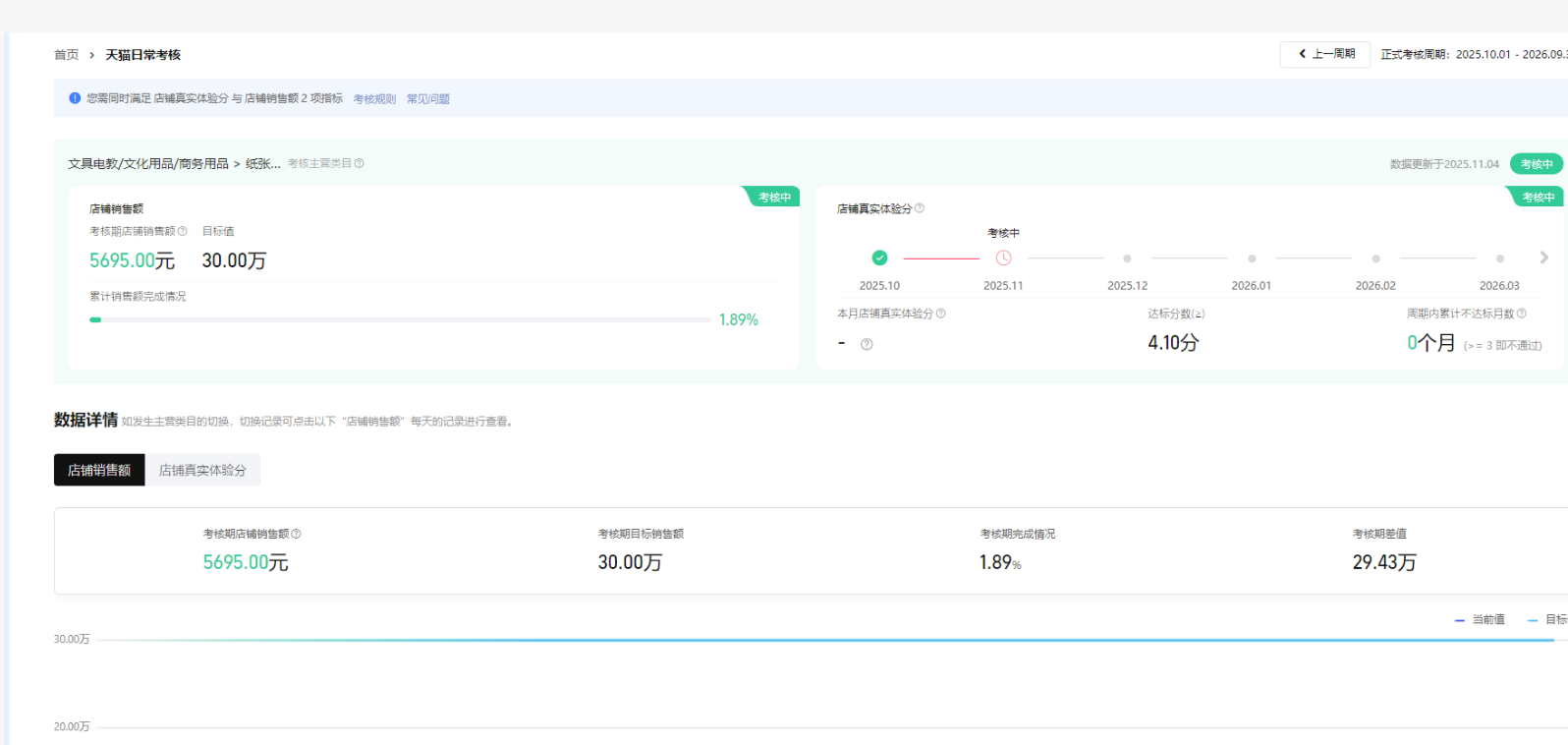1568x745 pixels.
Task: Click help icon beside 店铺真实体验分 title
Action: [920, 208]
